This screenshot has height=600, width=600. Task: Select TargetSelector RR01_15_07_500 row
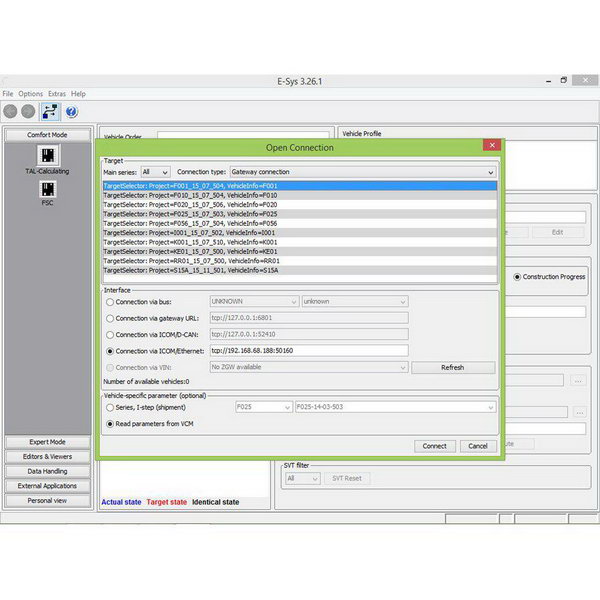pyautogui.click(x=300, y=261)
